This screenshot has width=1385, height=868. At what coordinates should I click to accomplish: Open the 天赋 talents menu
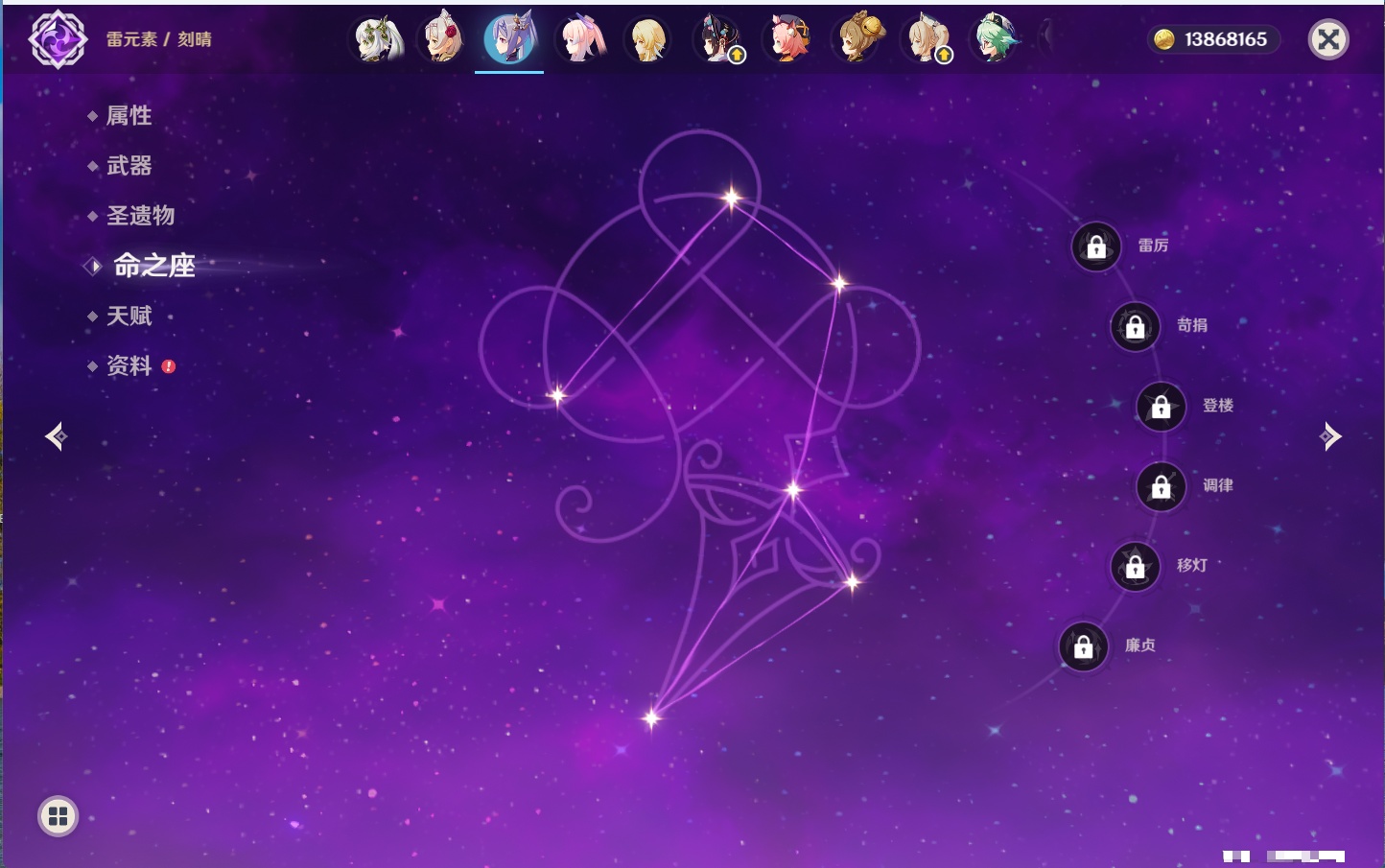(x=129, y=316)
